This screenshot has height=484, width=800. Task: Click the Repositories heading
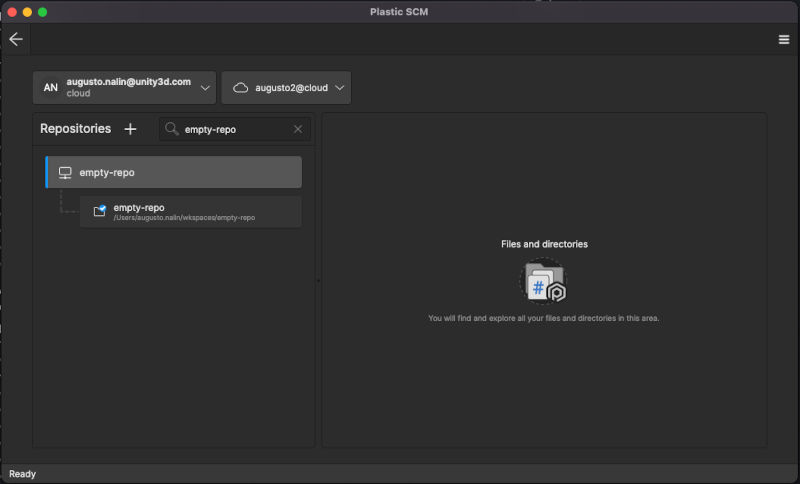76,129
